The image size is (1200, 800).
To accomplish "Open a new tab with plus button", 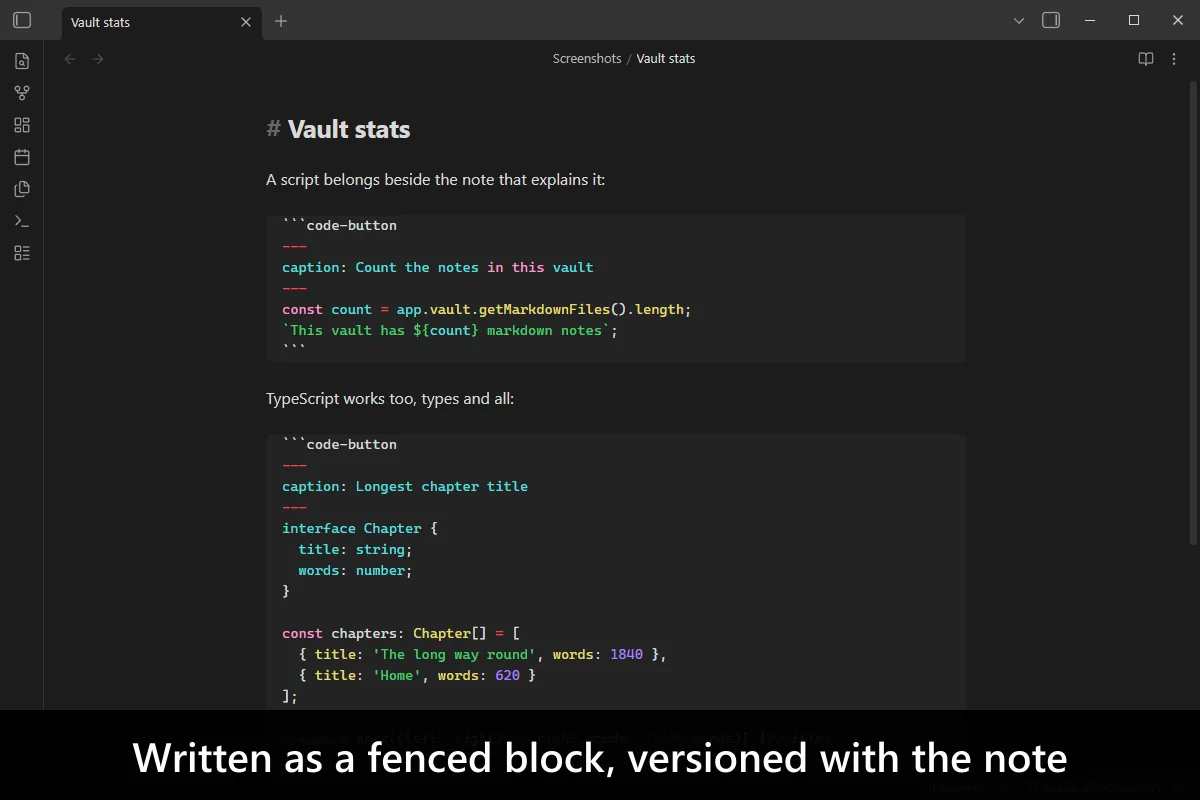I will pos(281,21).
